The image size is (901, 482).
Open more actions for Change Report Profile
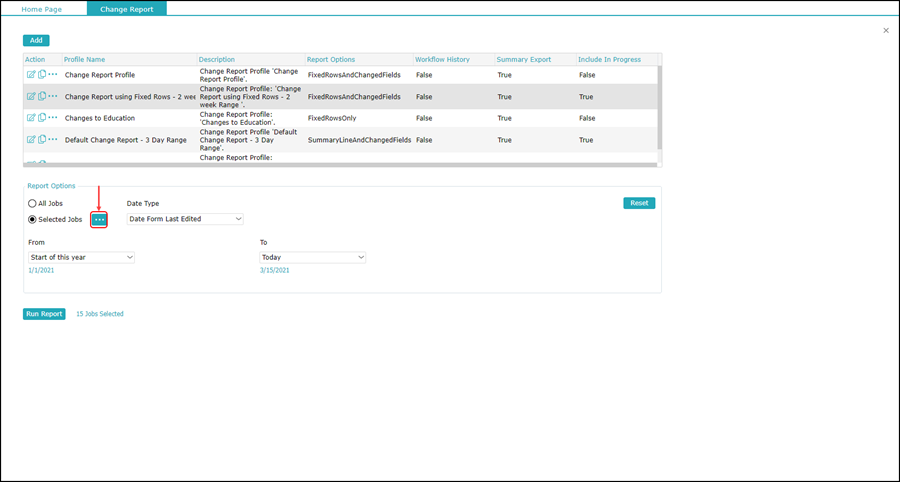pyautogui.click(x=53, y=75)
